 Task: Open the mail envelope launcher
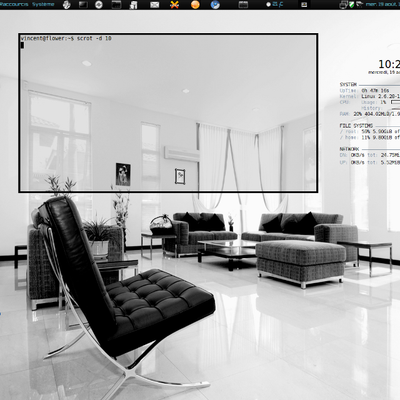click(155, 5)
